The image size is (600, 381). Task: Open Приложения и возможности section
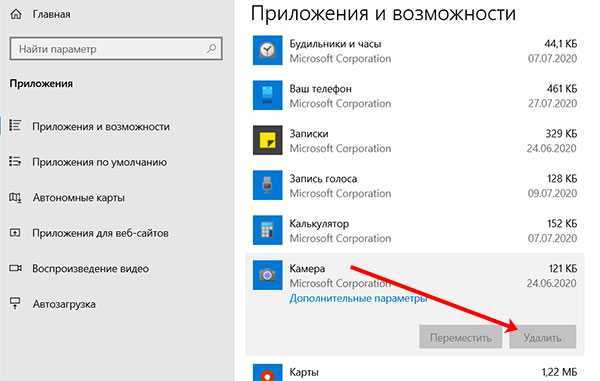click(101, 127)
